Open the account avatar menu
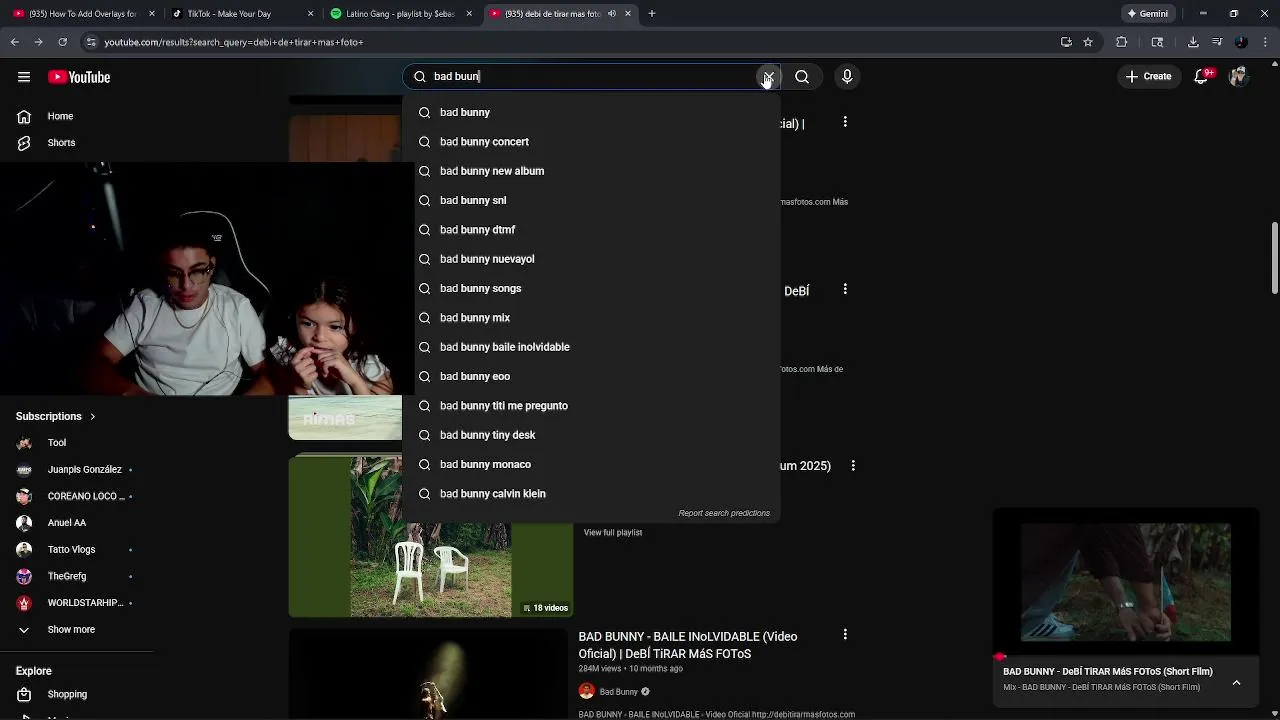Viewport: 1280px width, 720px height. 1239,77
